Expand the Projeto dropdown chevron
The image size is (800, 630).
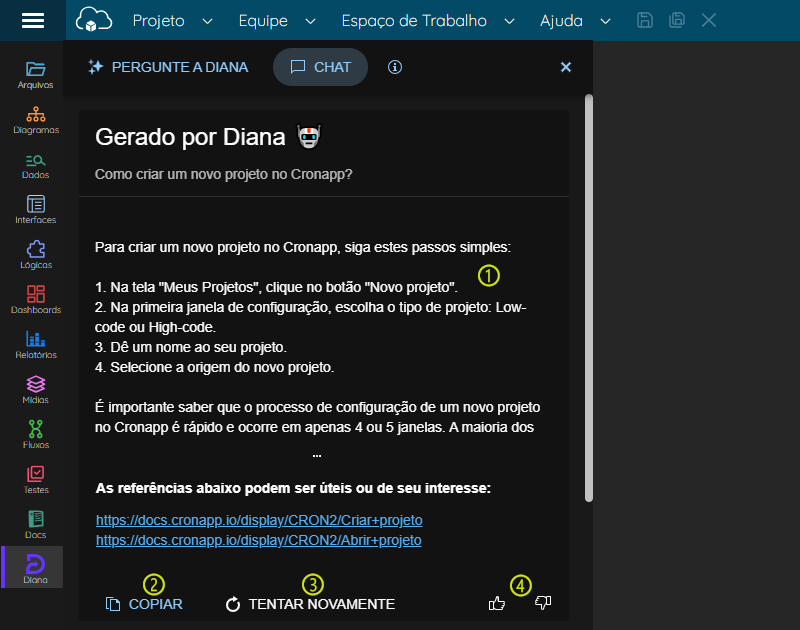[x=207, y=21]
